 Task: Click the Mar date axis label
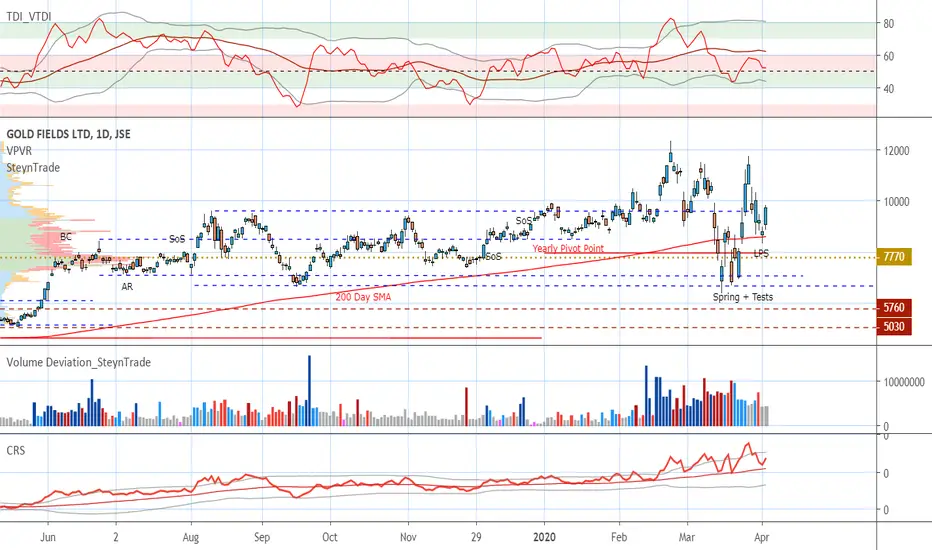pos(687,537)
